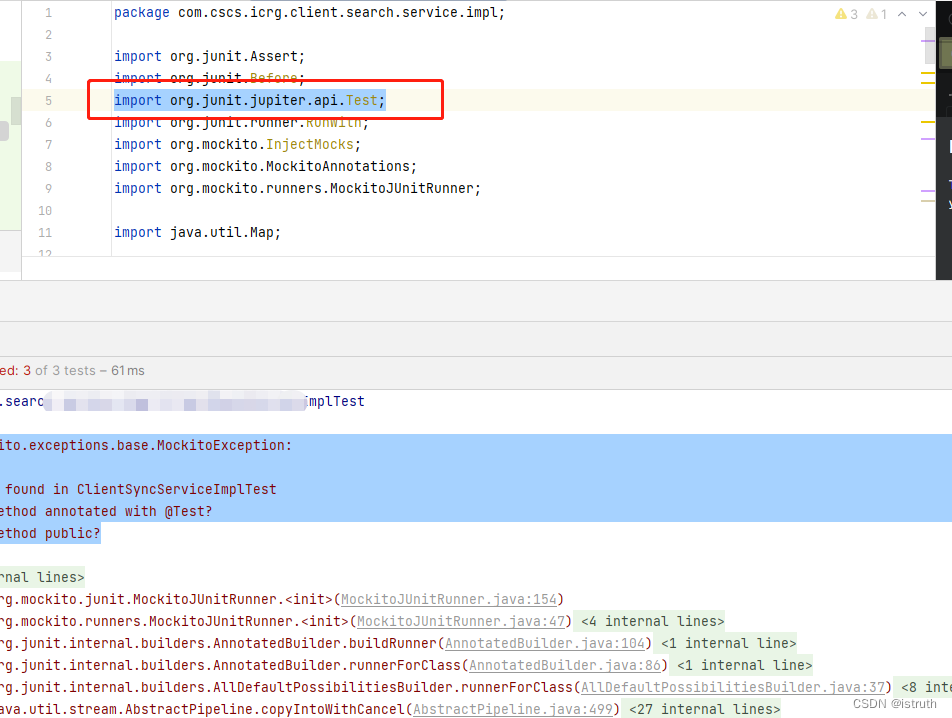This screenshot has width=952, height=718.
Task: Jump to previous problem with up arrow icon
Action: coord(901,13)
